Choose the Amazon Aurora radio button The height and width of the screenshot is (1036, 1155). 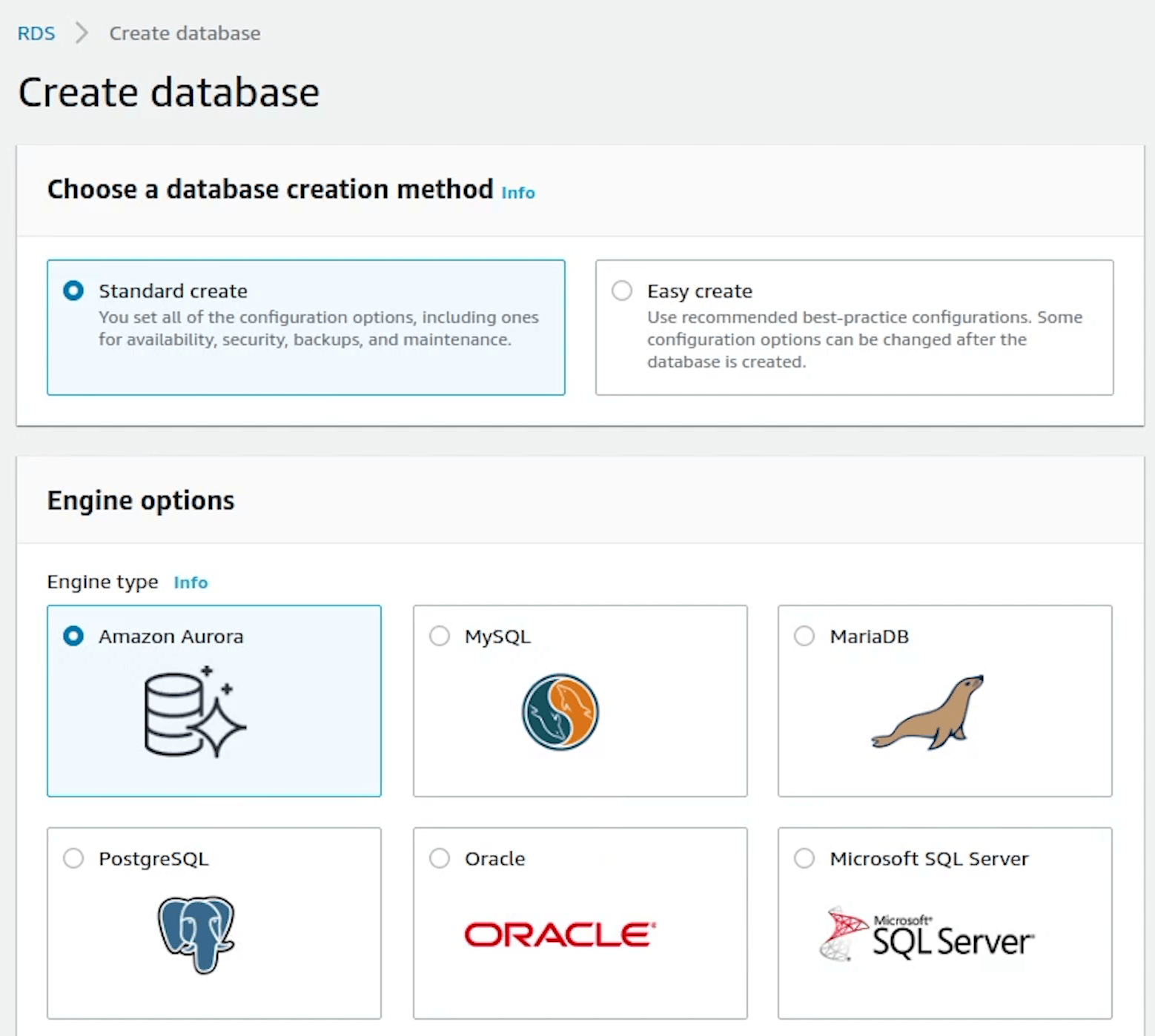(73, 636)
